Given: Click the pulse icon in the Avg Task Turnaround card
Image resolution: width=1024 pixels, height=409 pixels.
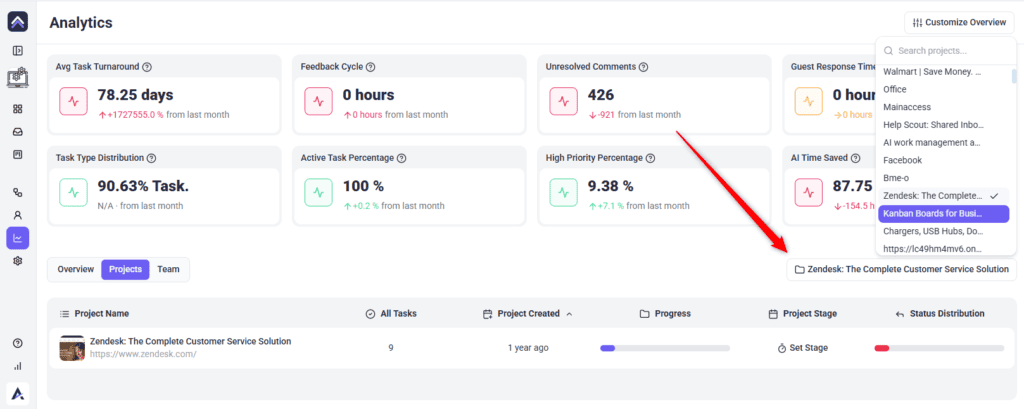Looking at the screenshot, I should [74, 102].
